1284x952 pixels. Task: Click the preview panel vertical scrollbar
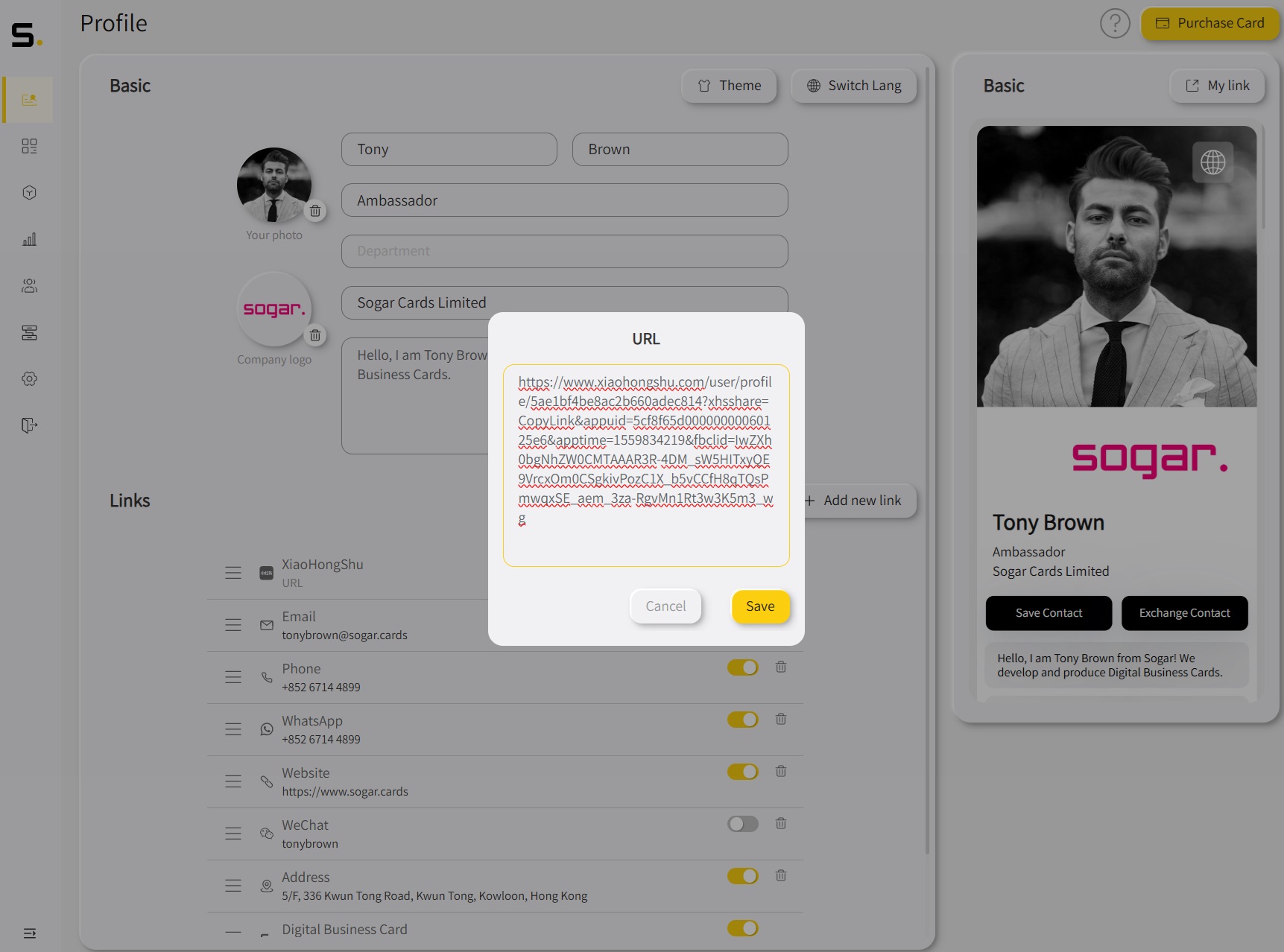click(x=1263, y=177)
